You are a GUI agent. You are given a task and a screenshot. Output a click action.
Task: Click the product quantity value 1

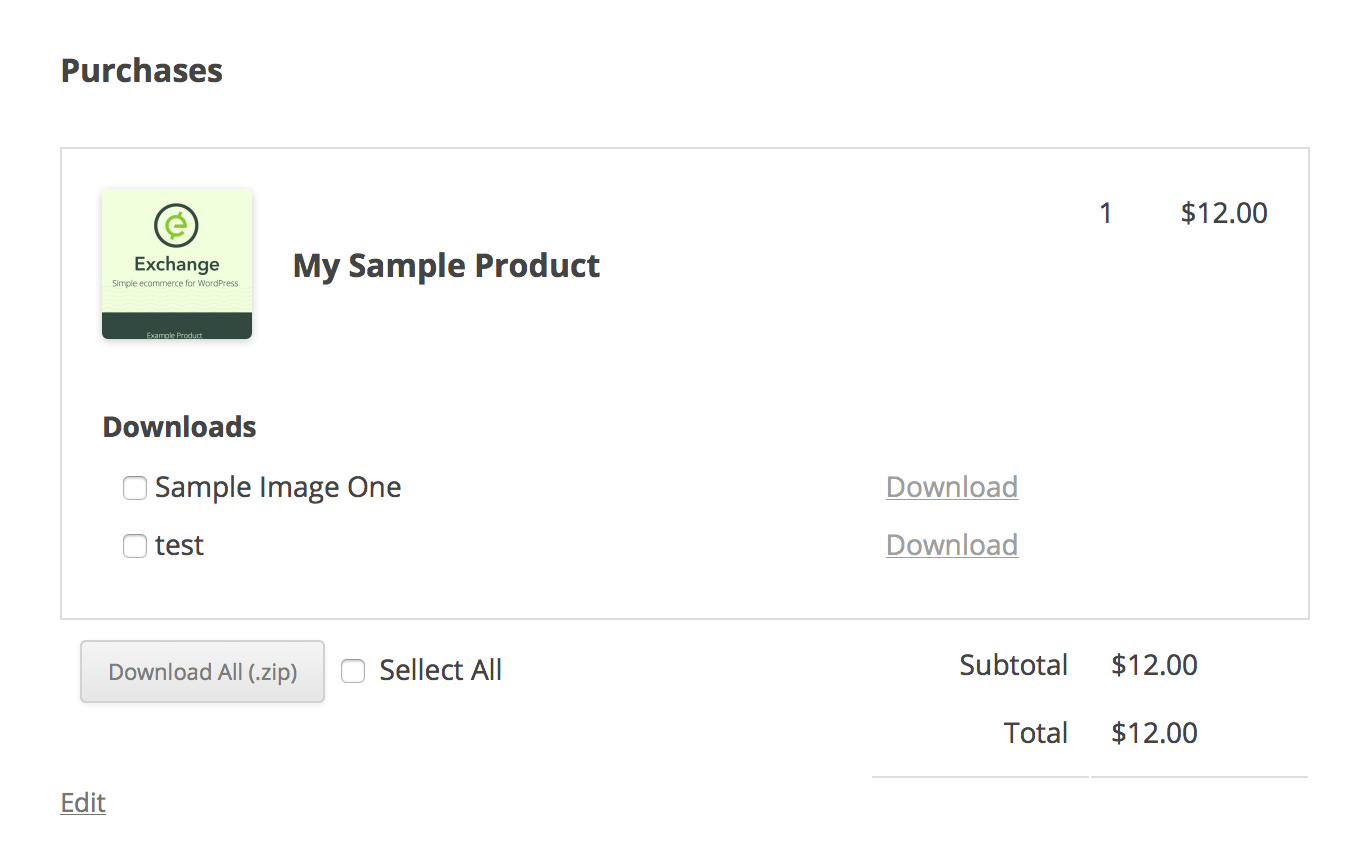1105,213
